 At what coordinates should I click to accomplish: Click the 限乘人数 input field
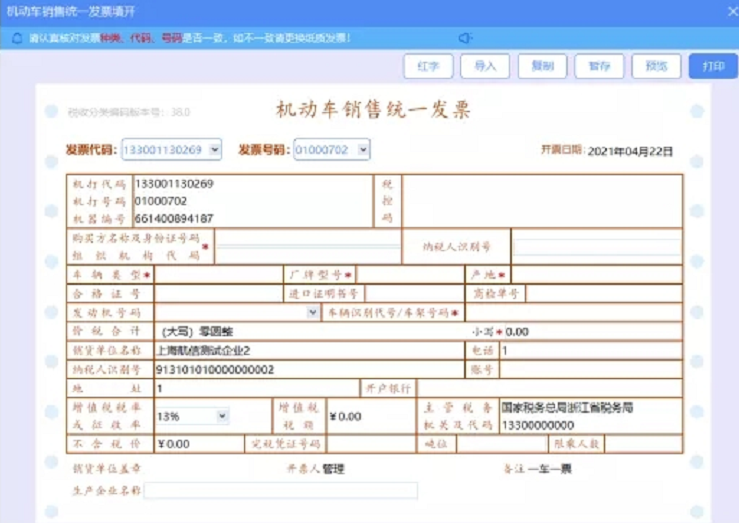643,443
